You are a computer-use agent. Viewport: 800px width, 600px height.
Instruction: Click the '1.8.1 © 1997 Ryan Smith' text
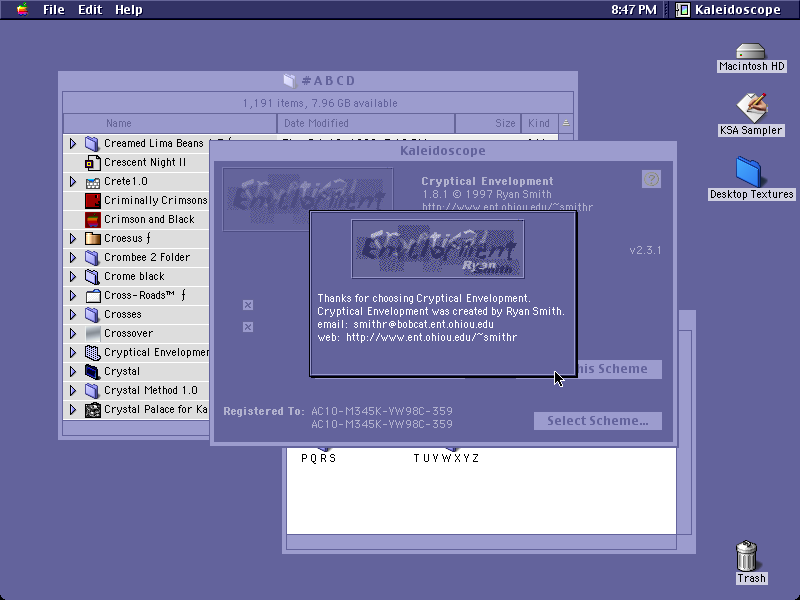(x=487, y=194)
